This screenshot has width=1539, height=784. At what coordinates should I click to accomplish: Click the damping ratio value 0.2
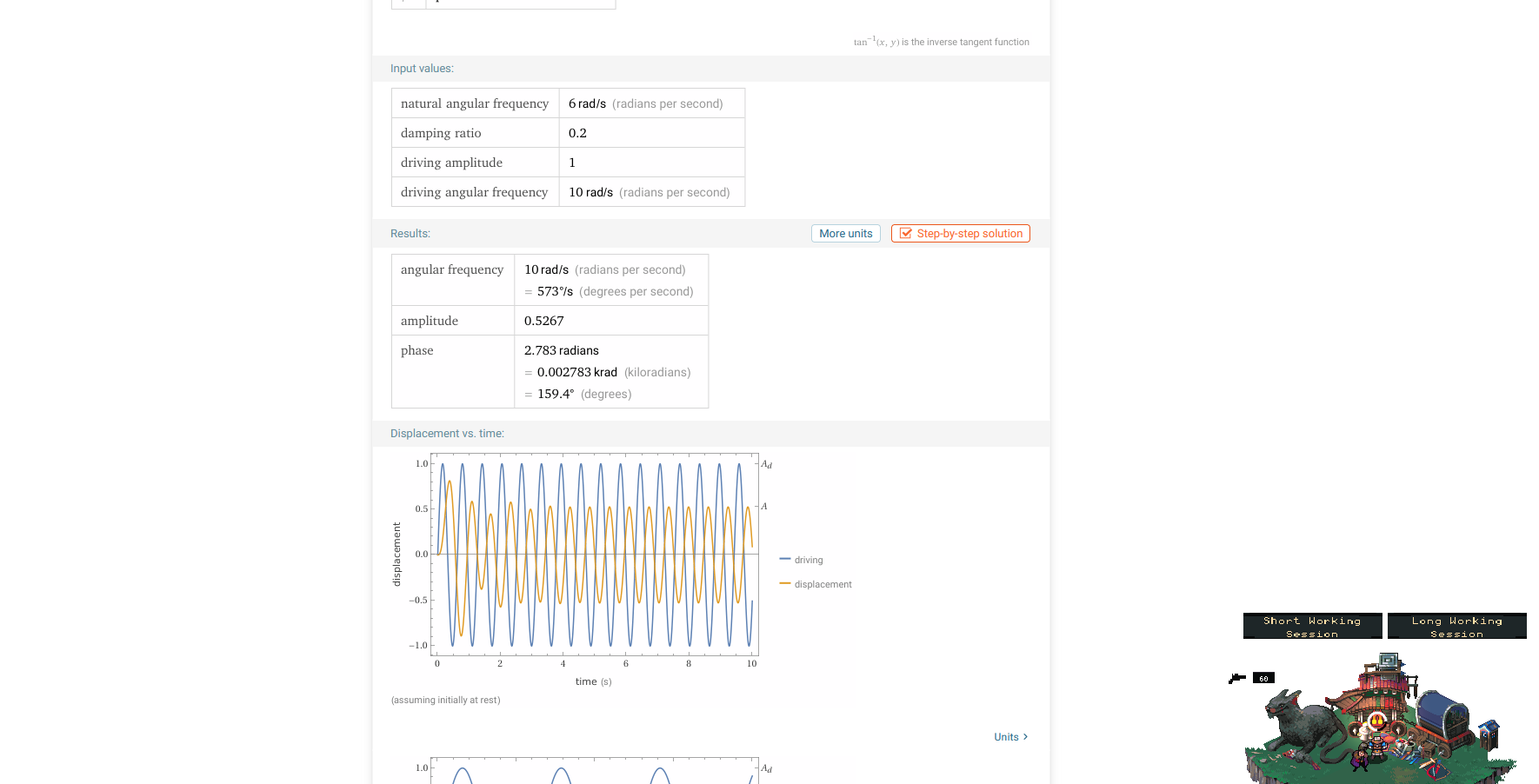pos(577,133)
